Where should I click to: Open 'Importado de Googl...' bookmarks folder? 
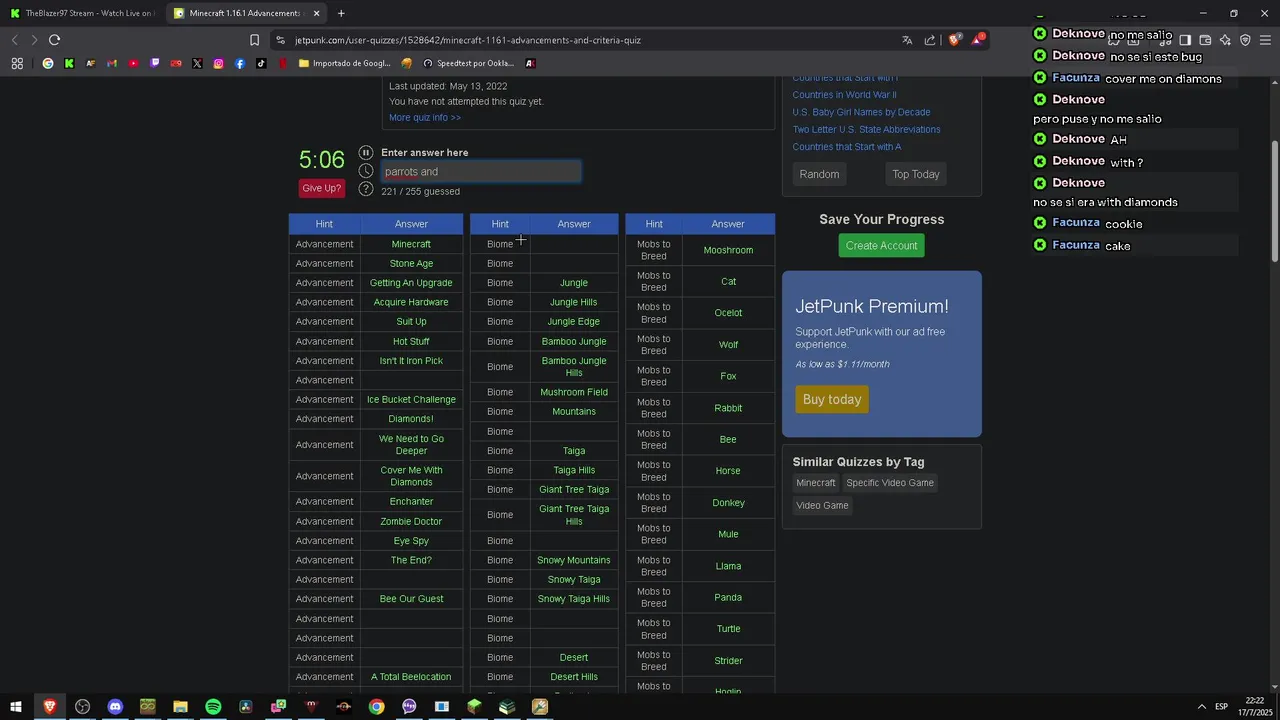(x=344, y=63)
